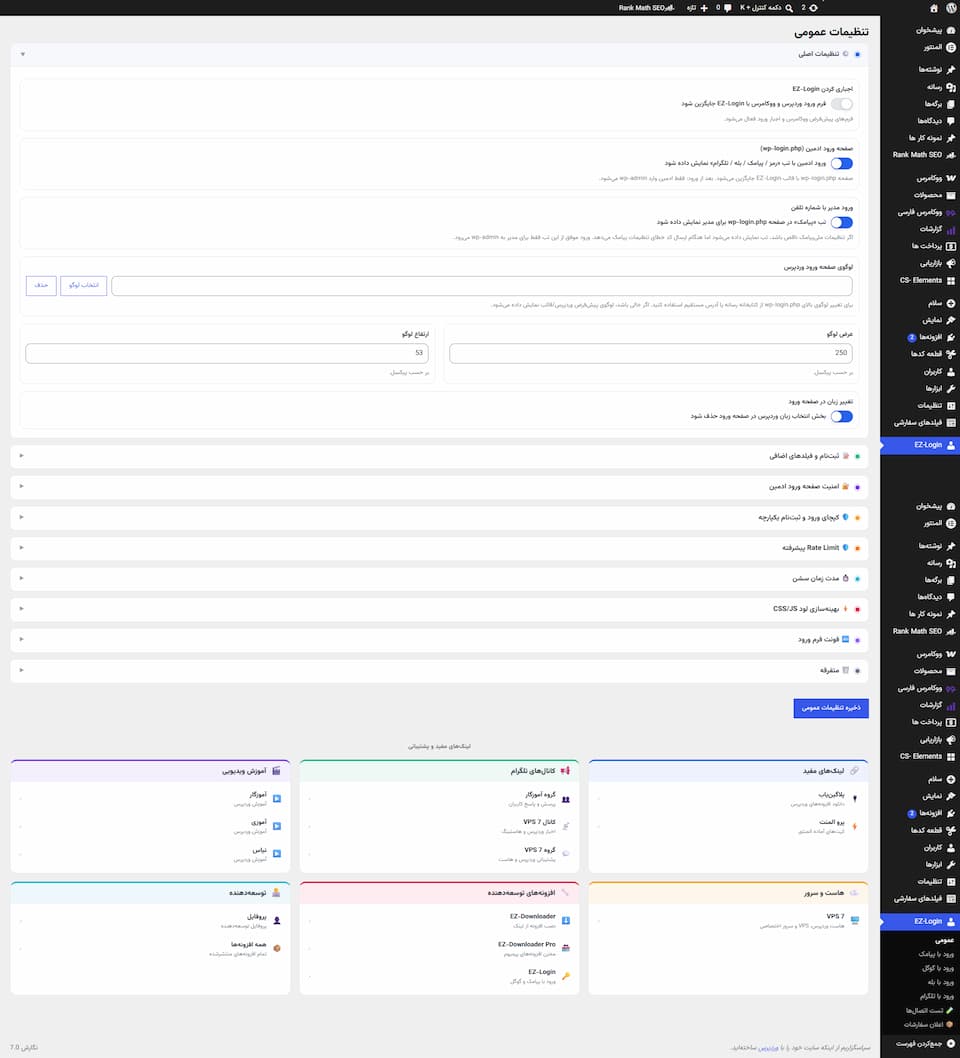This screenshot has width=960, height=1058.
Task: Click the server icon beside VPS 7 hosting
Action: pos(855,920)
